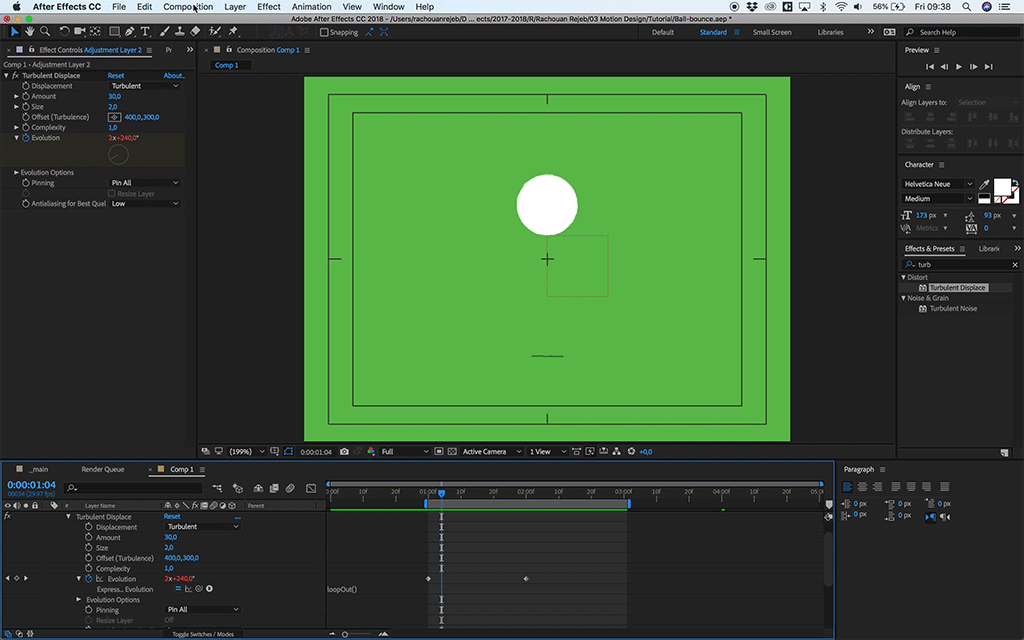The image size is (1024, 640).
Task: Choose the Type text tool
Action: pos(146,32)
